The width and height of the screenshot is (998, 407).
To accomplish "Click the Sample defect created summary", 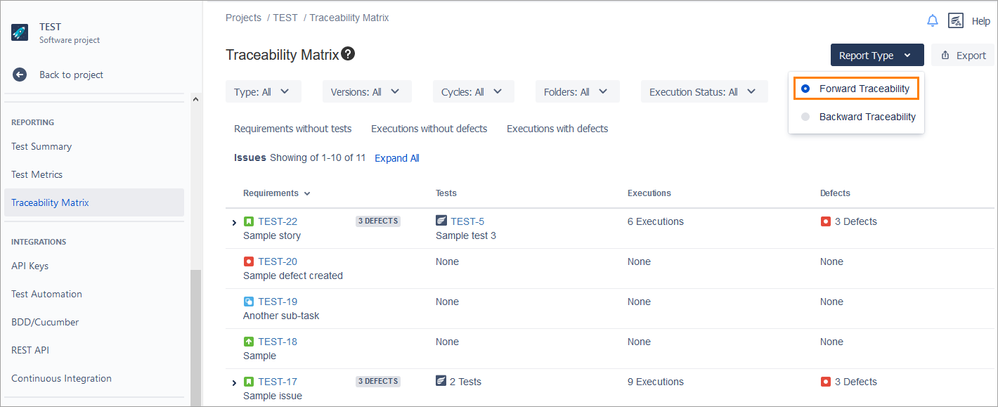I will coord(293,276).
